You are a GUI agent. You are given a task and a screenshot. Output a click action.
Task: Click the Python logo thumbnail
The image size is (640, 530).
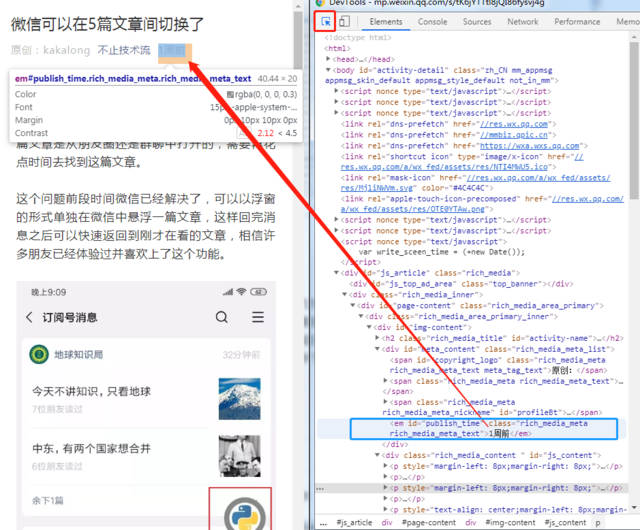(244, 514)
